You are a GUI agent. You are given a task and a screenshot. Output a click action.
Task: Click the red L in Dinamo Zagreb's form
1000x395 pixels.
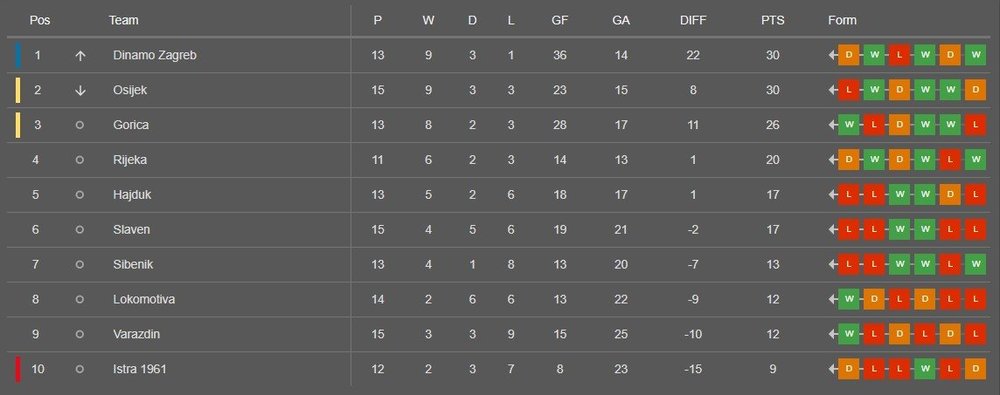[x=899, y=56]
